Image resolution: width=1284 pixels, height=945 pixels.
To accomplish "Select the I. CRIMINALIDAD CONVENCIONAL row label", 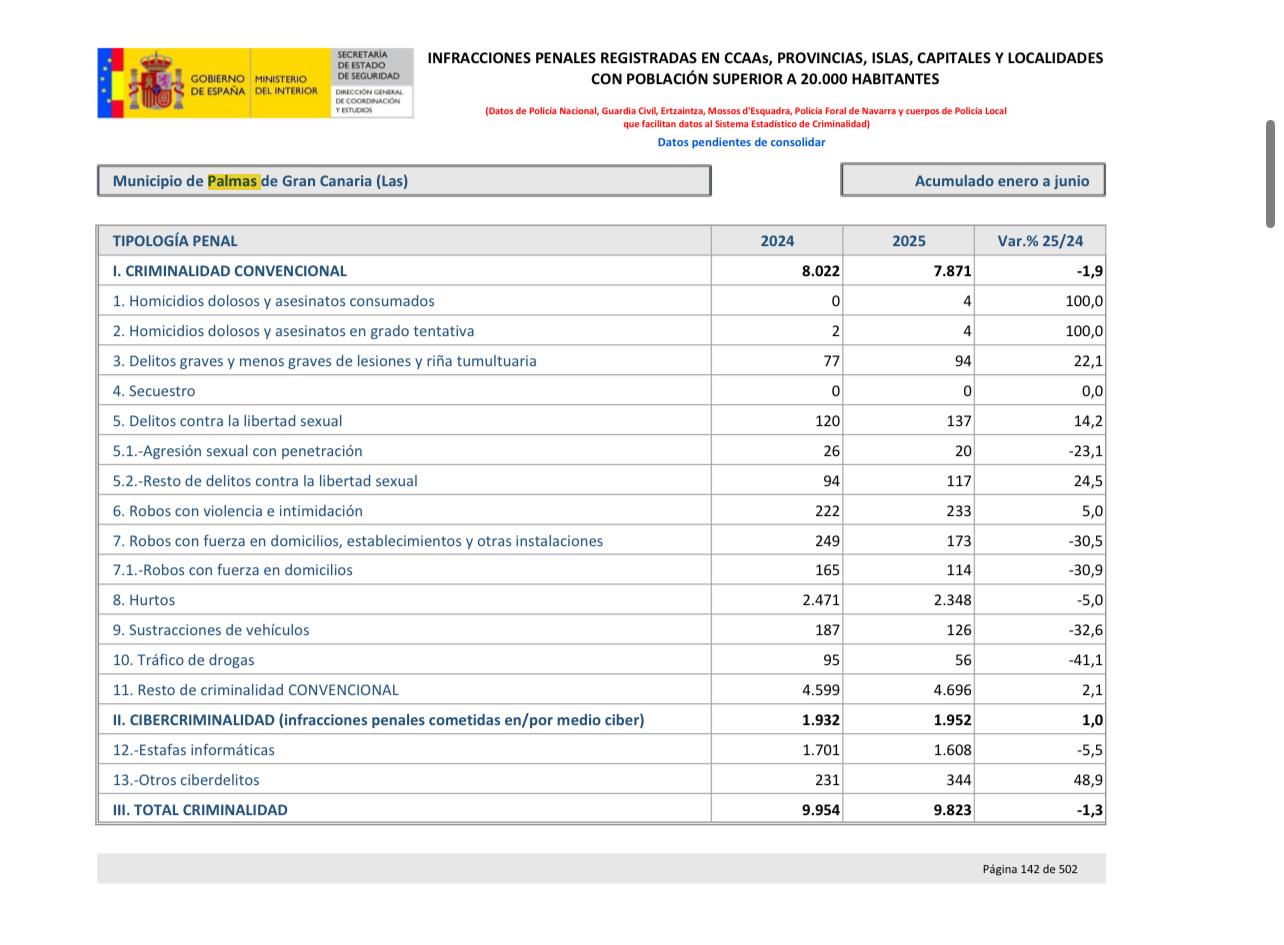I will [x=229, y=271].
